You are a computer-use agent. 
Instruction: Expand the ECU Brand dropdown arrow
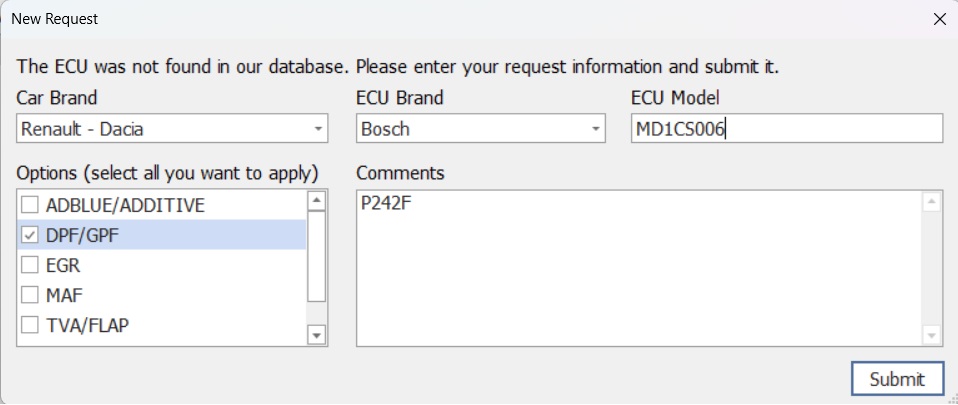pyautogui.click(x=596, y=129)
